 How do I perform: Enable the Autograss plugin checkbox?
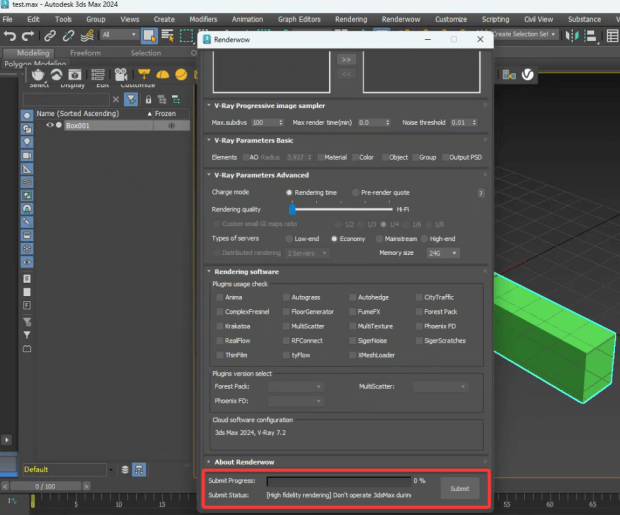click(x=285, y=297)
